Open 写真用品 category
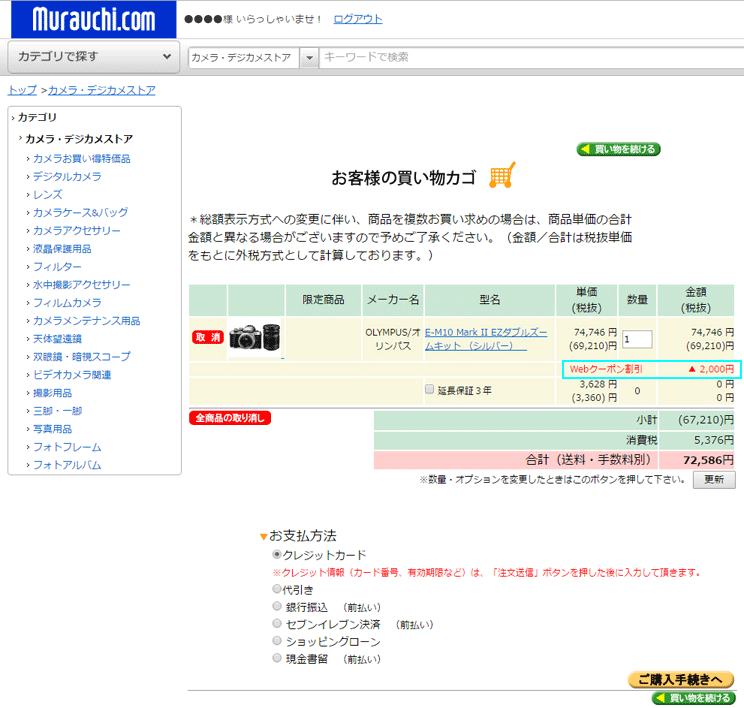 pos(52,429)
